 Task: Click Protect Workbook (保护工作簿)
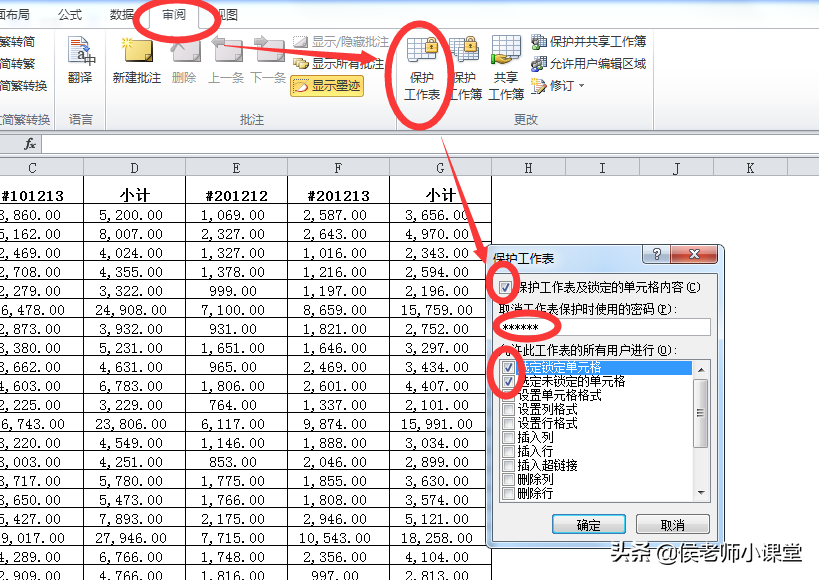point(465,68)
